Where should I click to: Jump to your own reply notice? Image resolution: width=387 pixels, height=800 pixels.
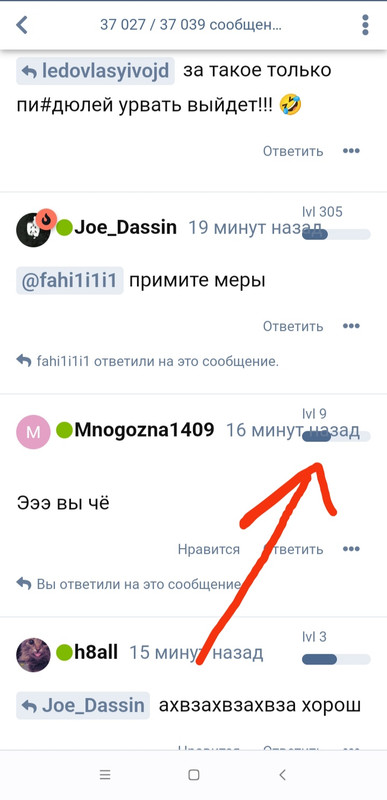coord(128,584)
